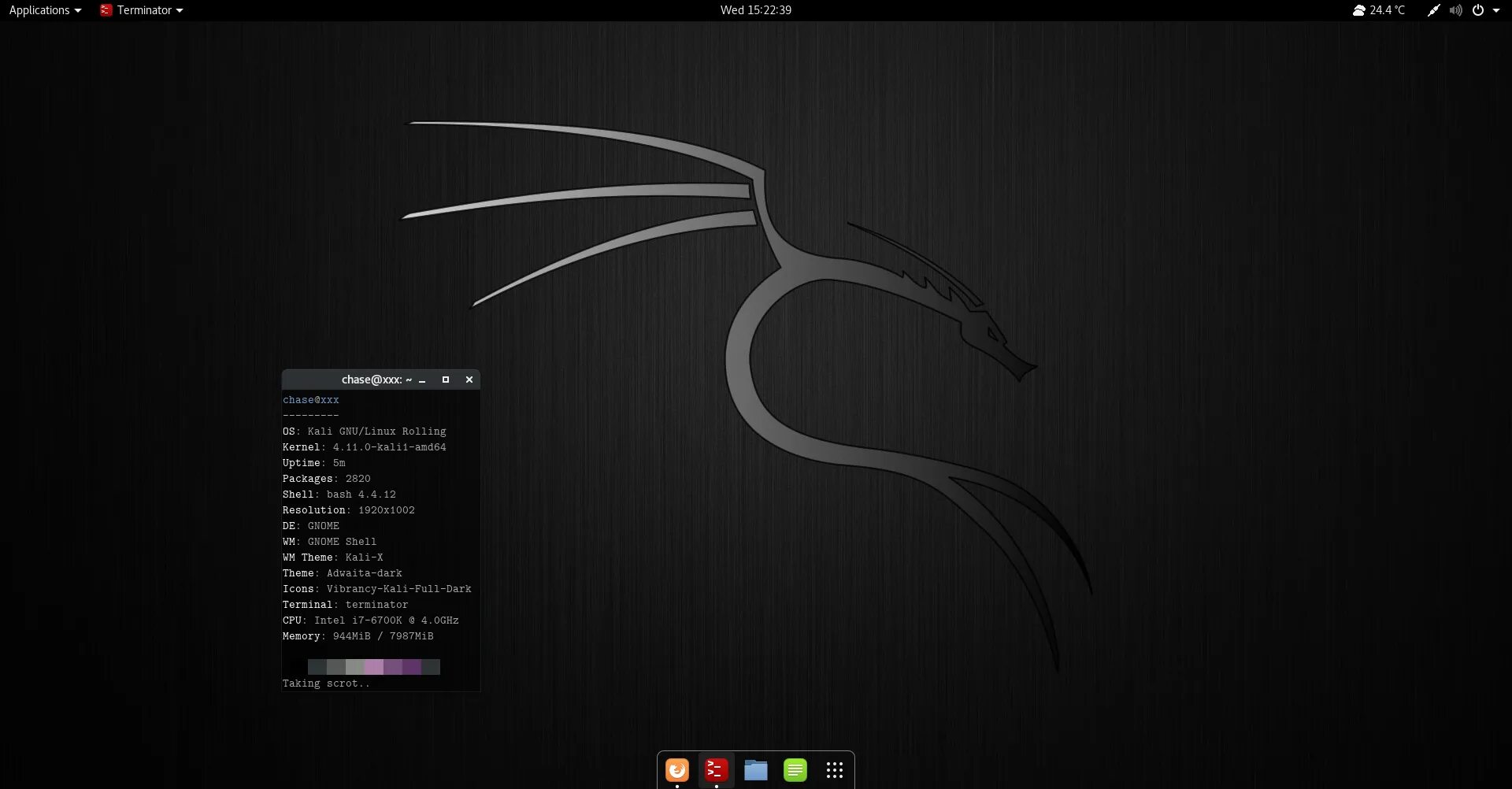Click the Memory 944MiB / 7987MiB line

coord(358,636)
